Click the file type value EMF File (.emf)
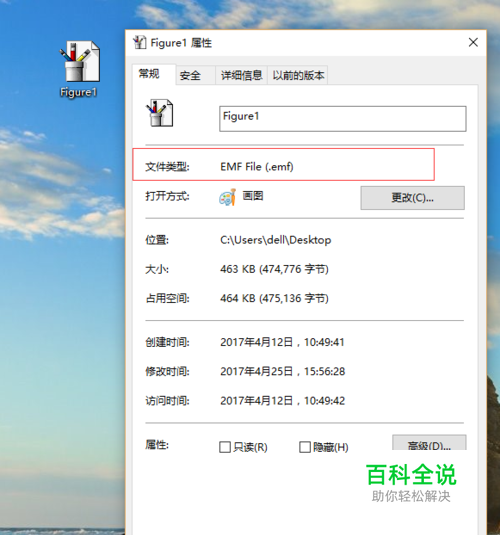This screenshot has width=500, height=535. (257, 167)
